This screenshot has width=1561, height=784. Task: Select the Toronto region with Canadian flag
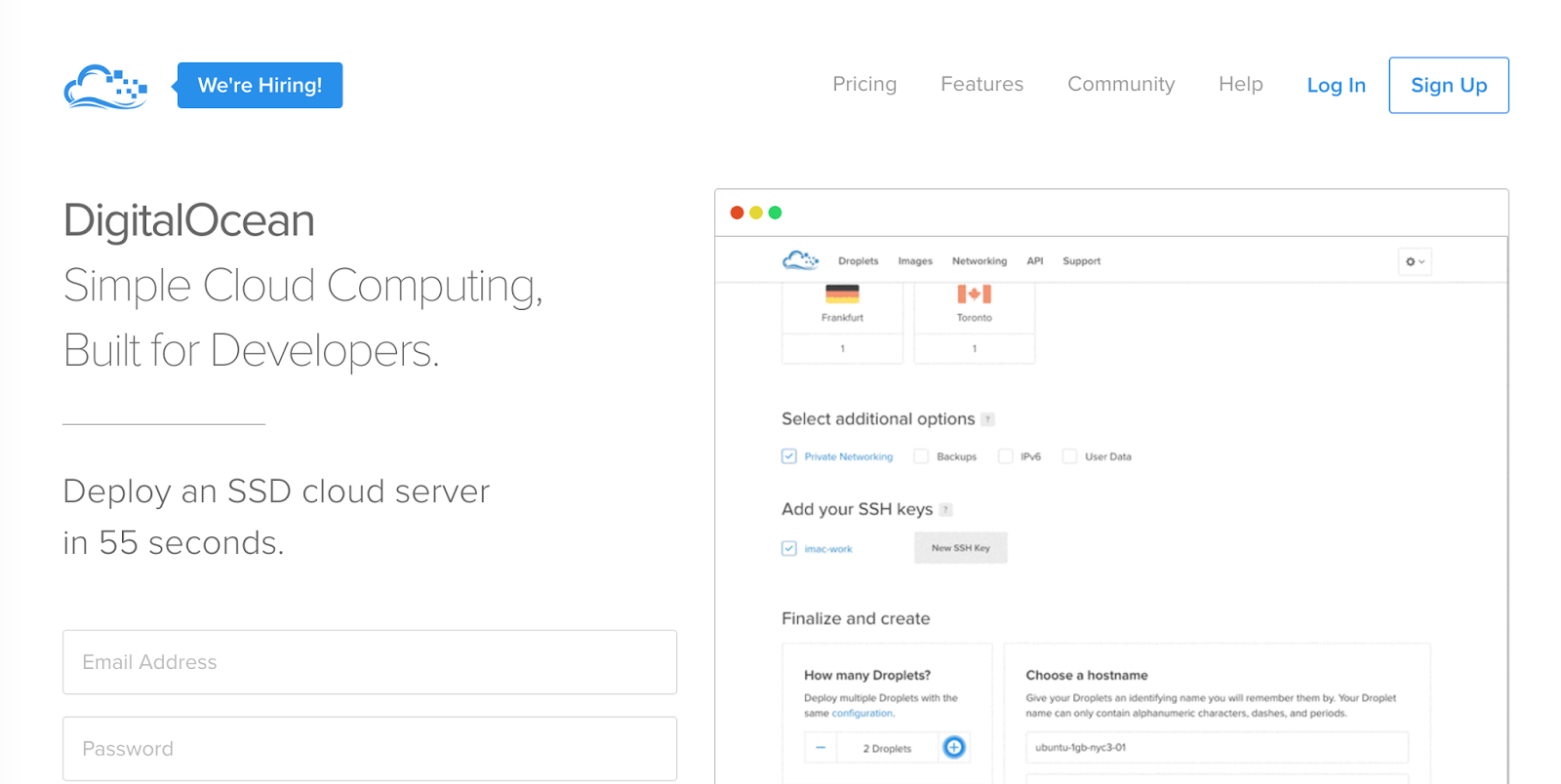[x=974, y=307]
